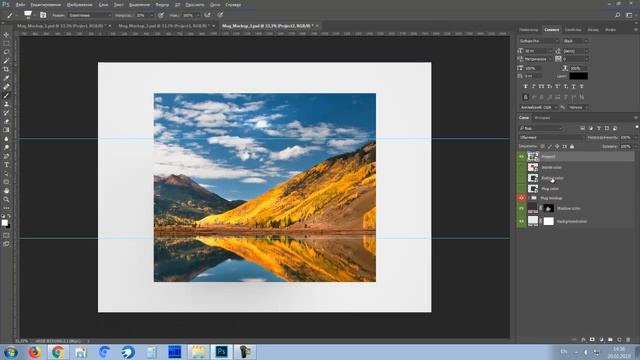Viewport: 640px width, 360px height.
Task: Toggle the layer filtering switch
Action: (x=636, y=128)
